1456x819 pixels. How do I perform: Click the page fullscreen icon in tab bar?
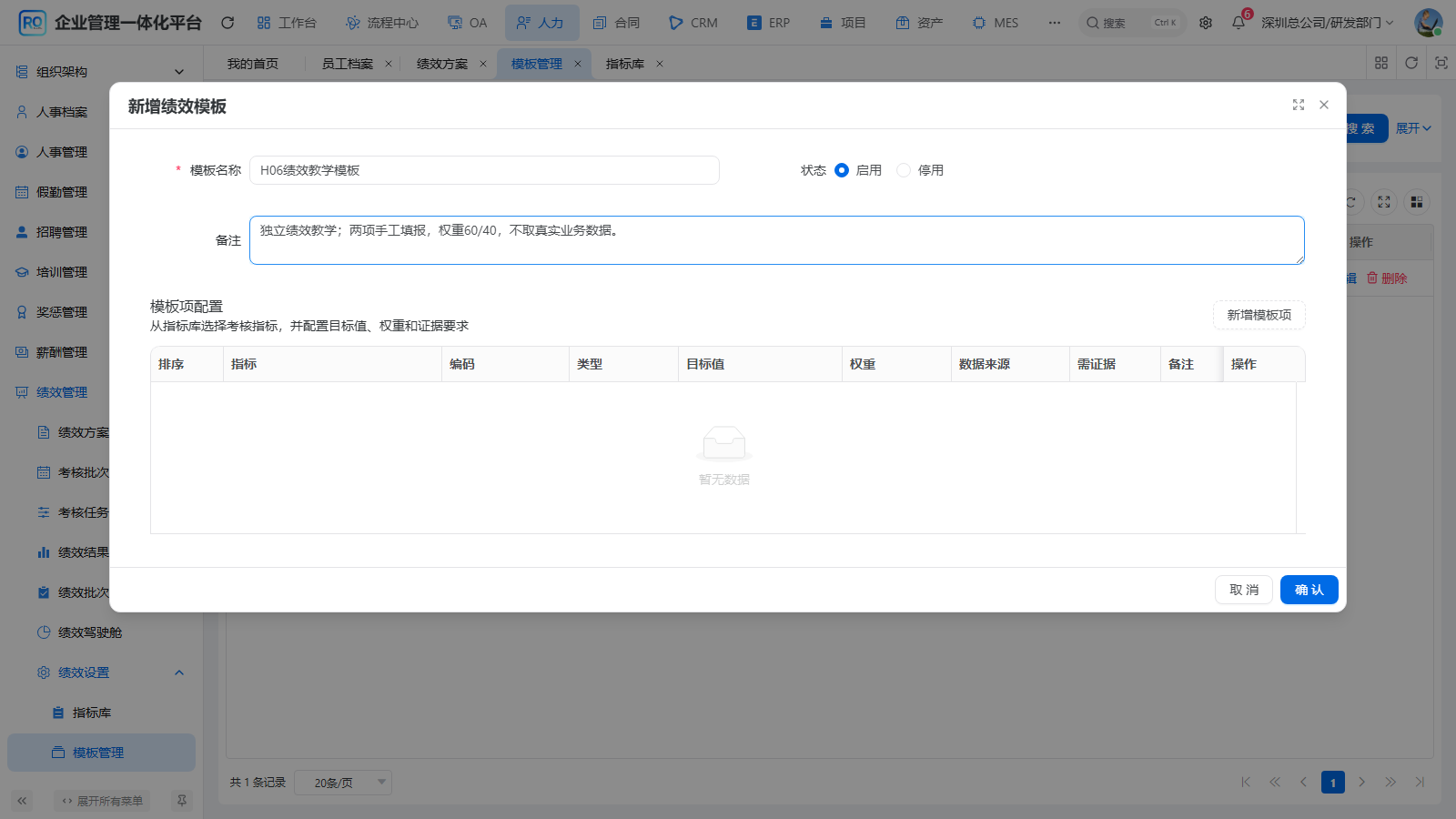coord(1441,63)
